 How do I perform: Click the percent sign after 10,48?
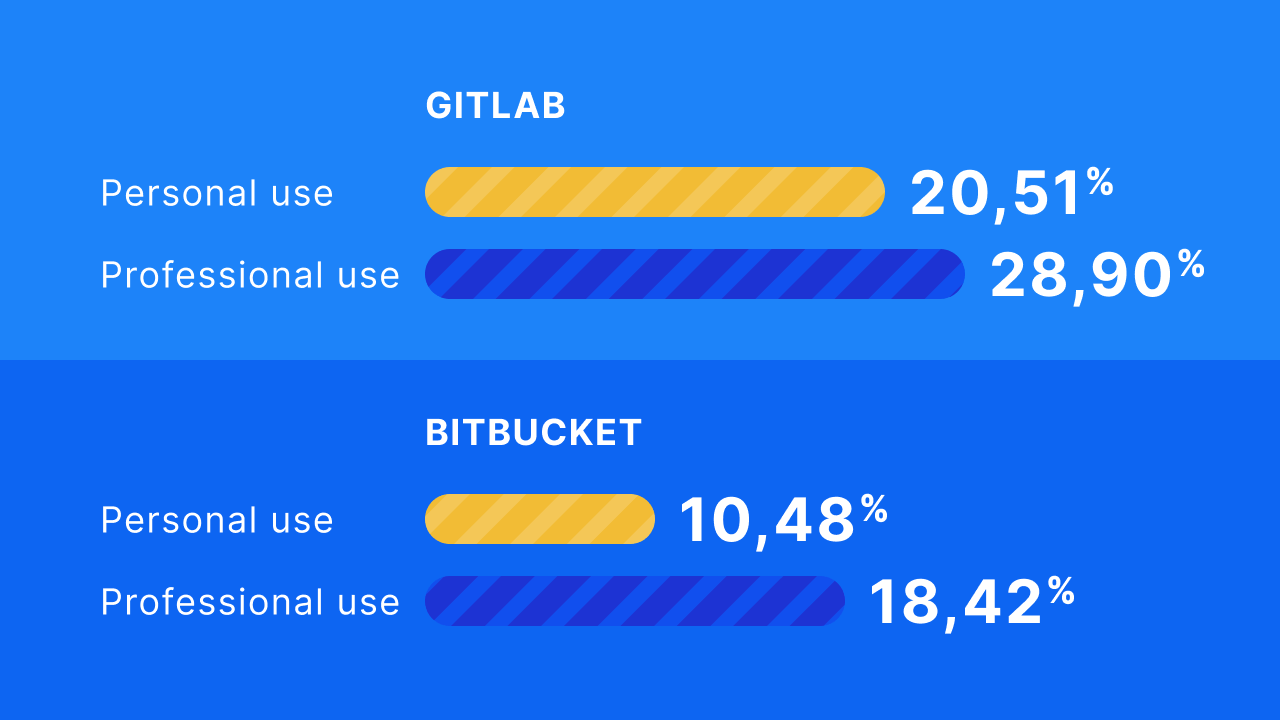click(x=874, y=509)
